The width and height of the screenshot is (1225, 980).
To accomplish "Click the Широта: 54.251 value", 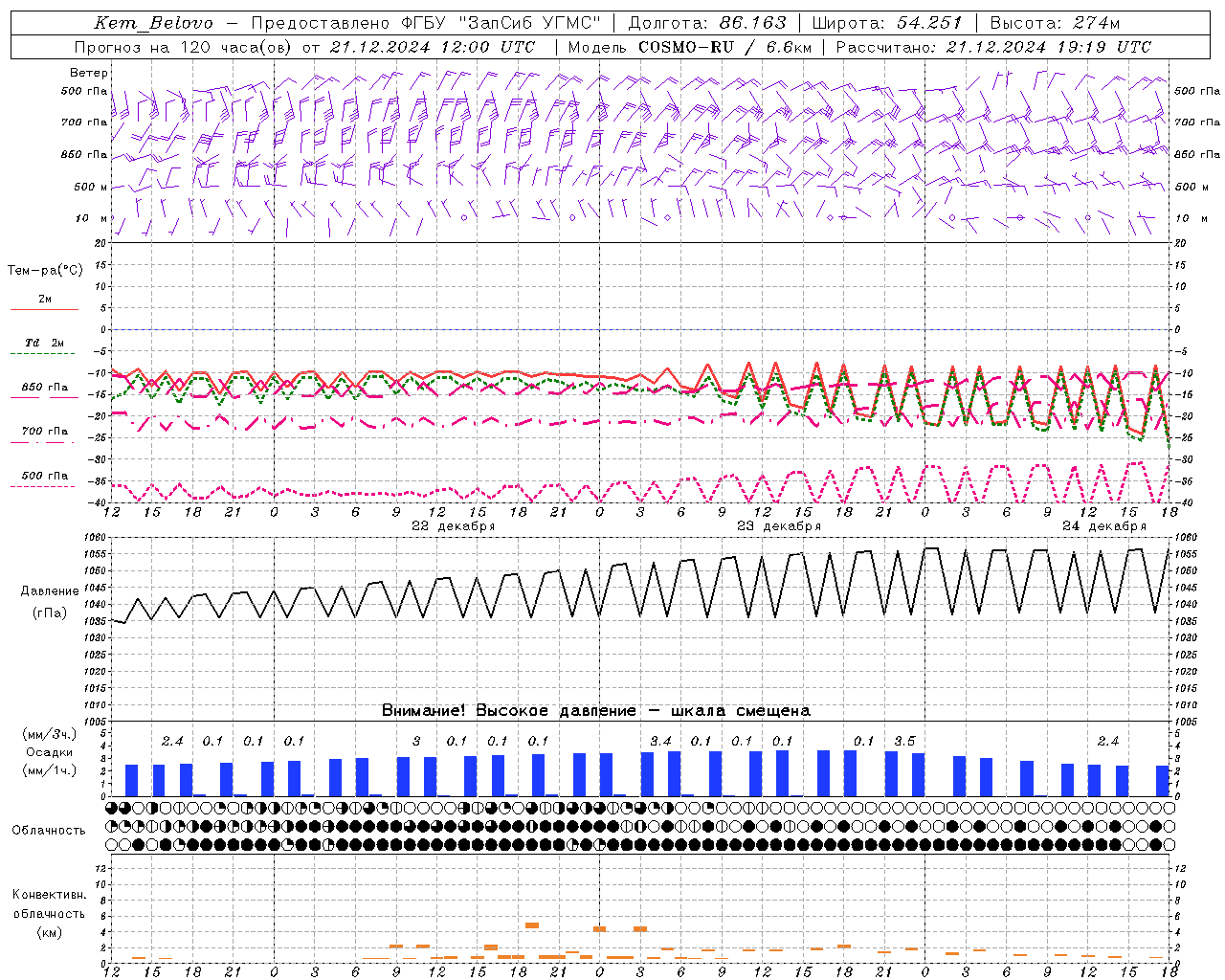I will (x=887, y=23).
